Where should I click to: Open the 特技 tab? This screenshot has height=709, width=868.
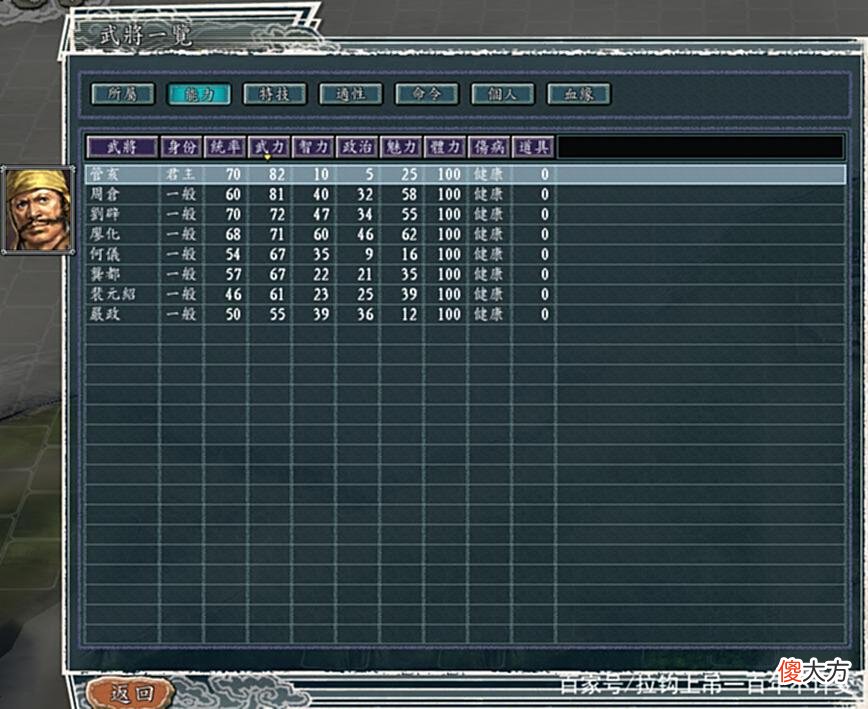(275, 94)
